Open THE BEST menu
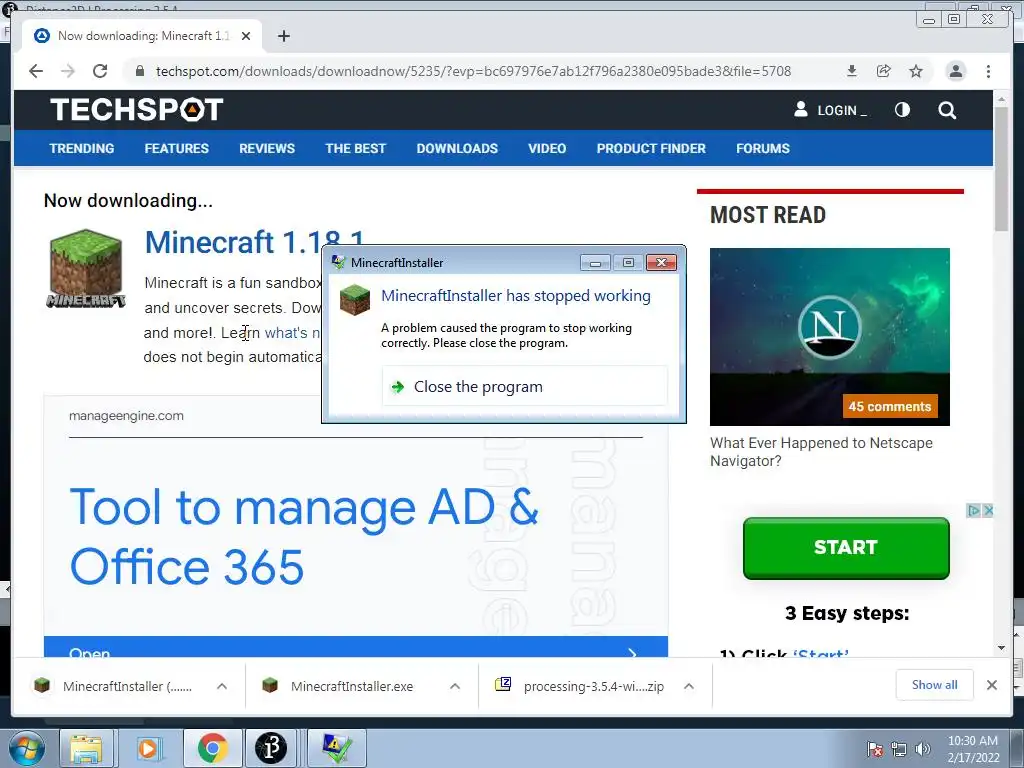Image resolution: width=1024 pixels, height=768 pixels. [356, 148]
